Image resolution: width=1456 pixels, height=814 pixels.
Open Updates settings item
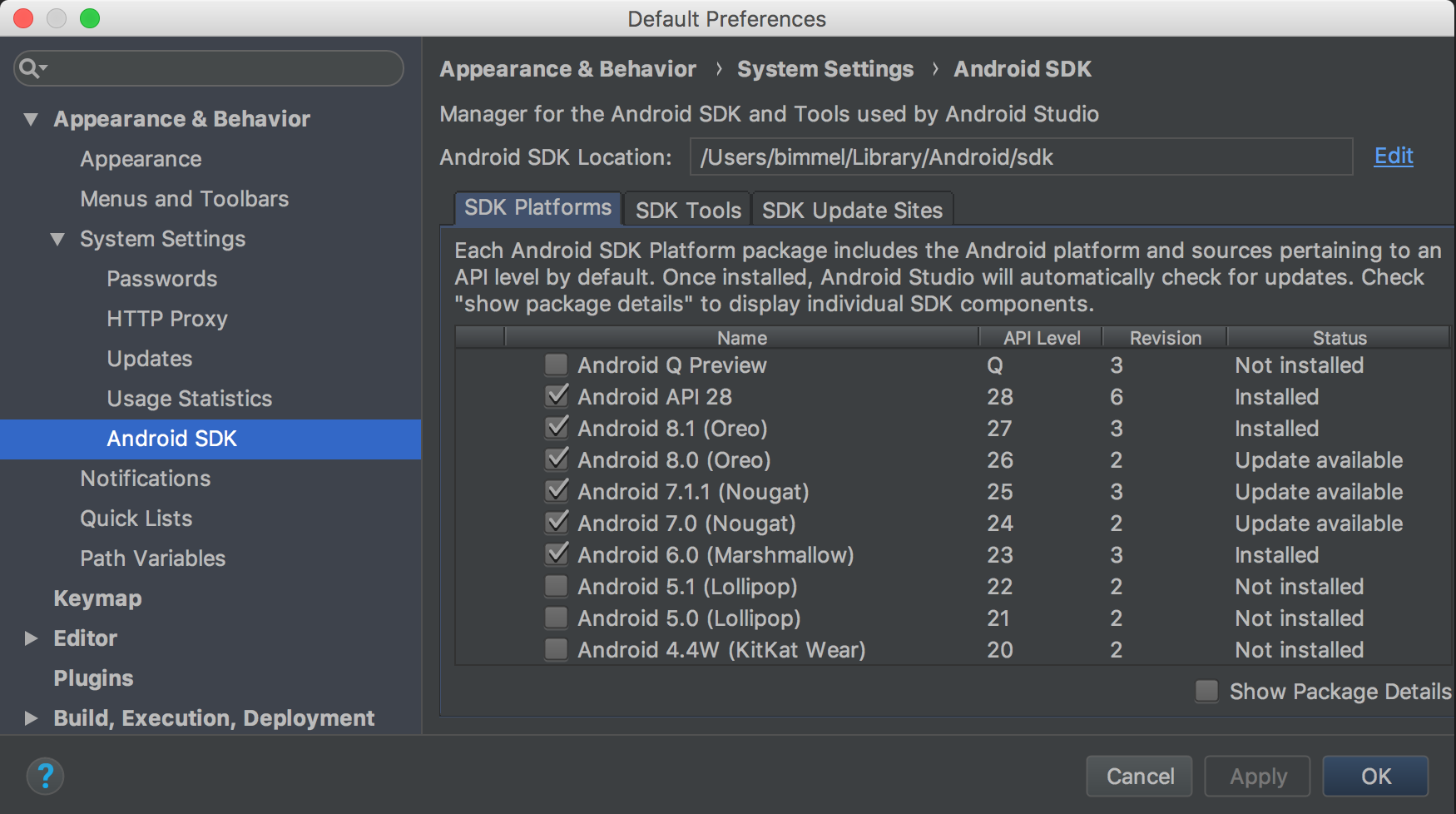pyautogui.click(x=150, y=359)
